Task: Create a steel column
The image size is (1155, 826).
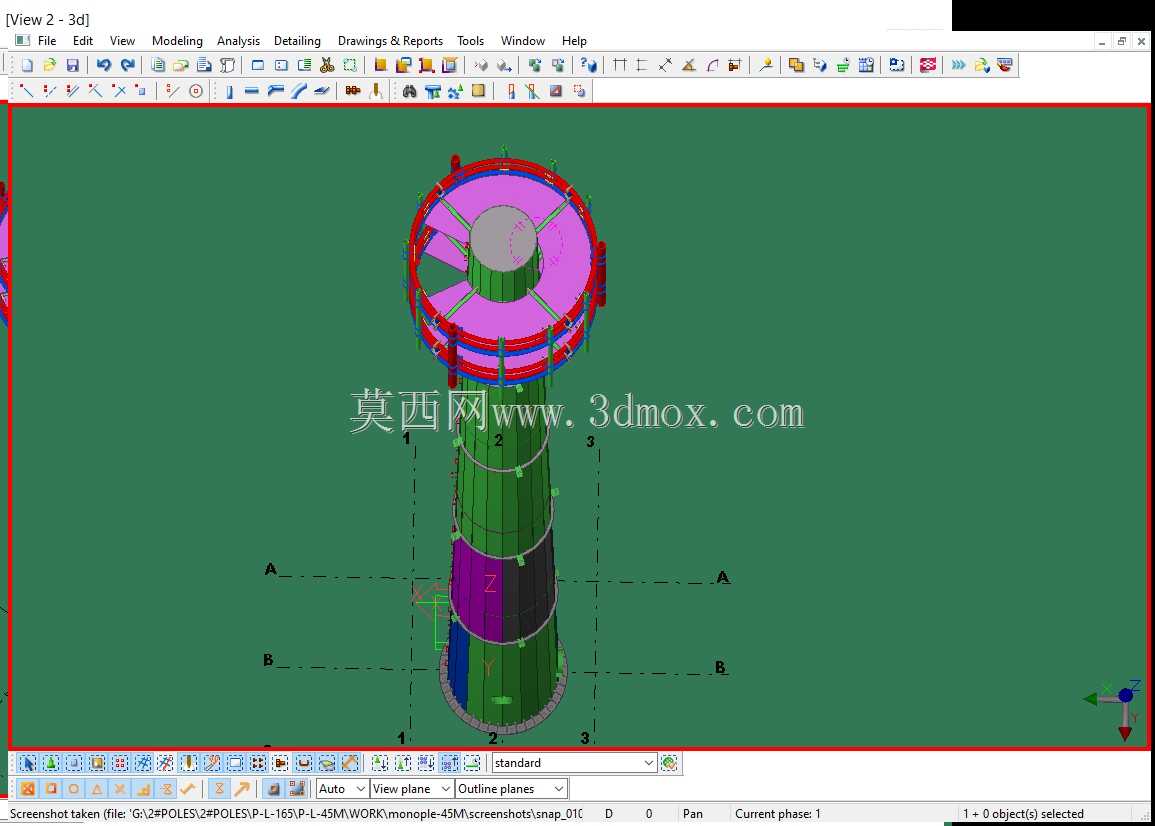Action: point(229,91)
